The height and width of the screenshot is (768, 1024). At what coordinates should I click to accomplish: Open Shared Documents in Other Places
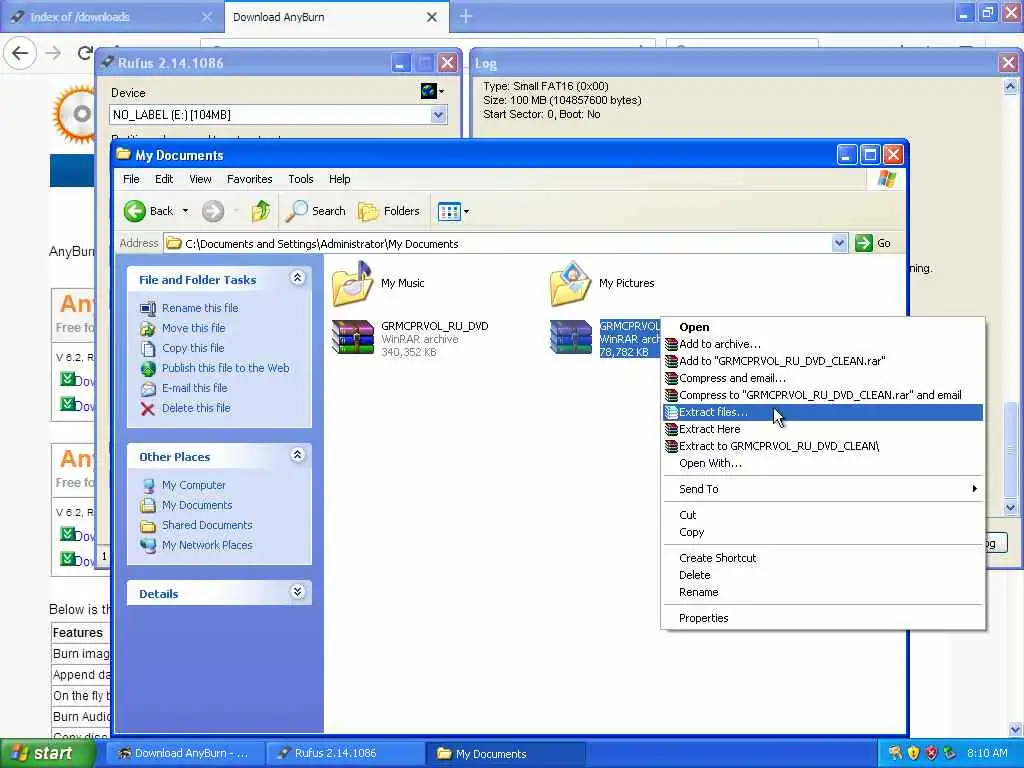207,525
